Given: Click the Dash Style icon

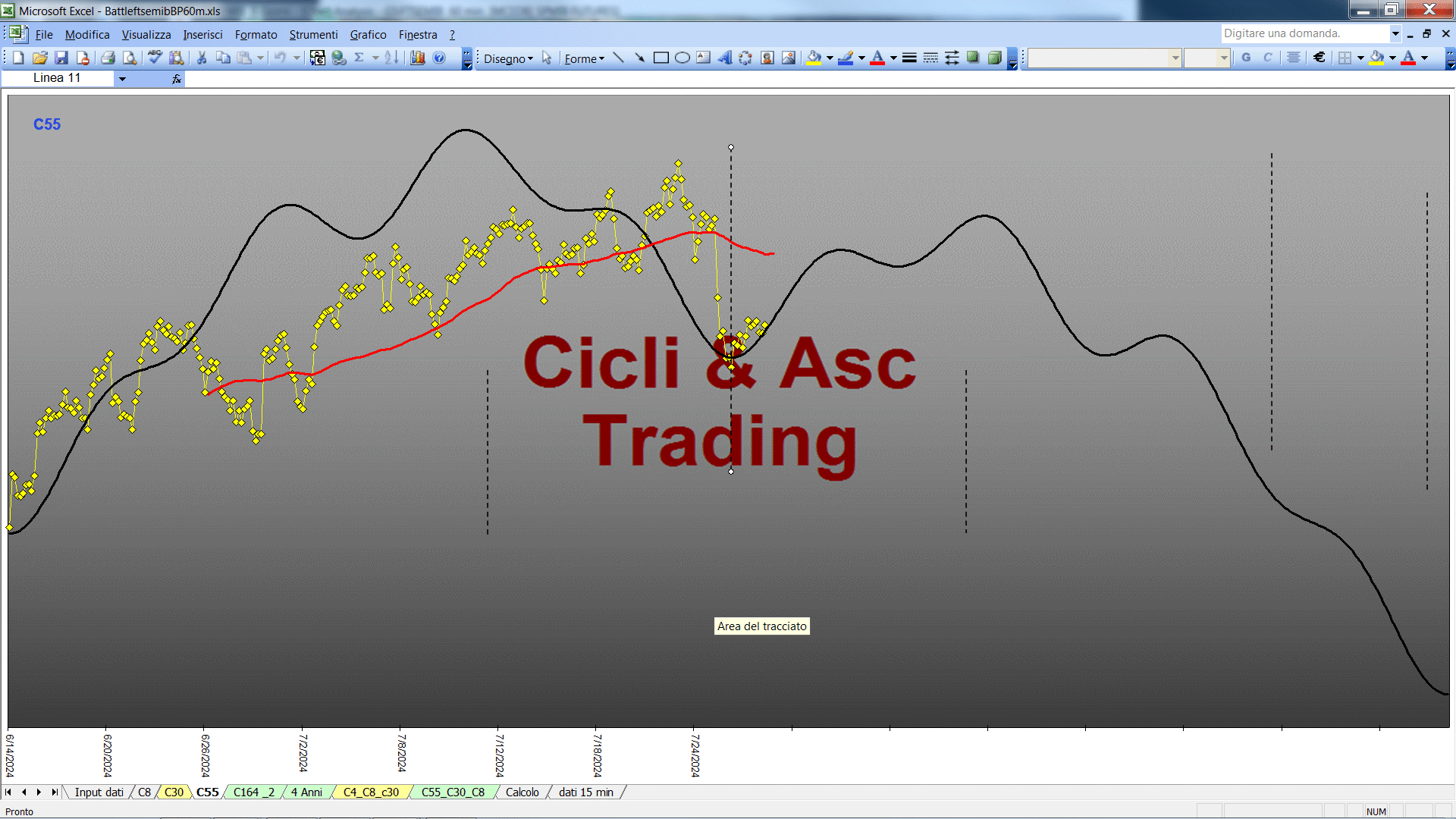Looking at the screenshot, I should [930, 58].
